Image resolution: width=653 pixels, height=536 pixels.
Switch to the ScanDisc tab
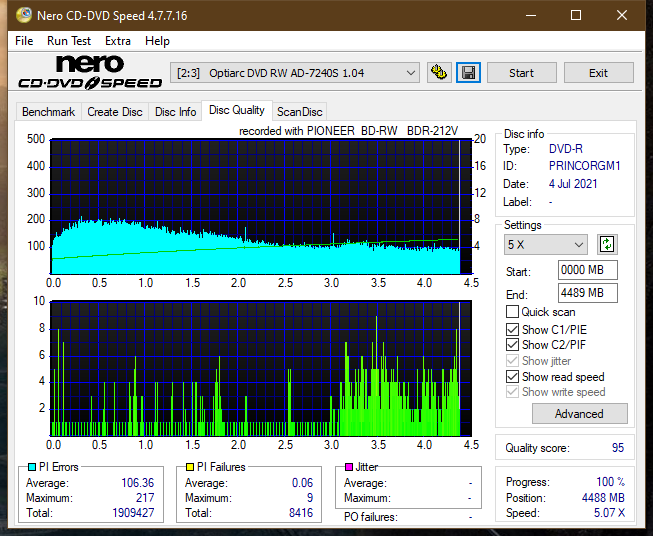[300, 112]
